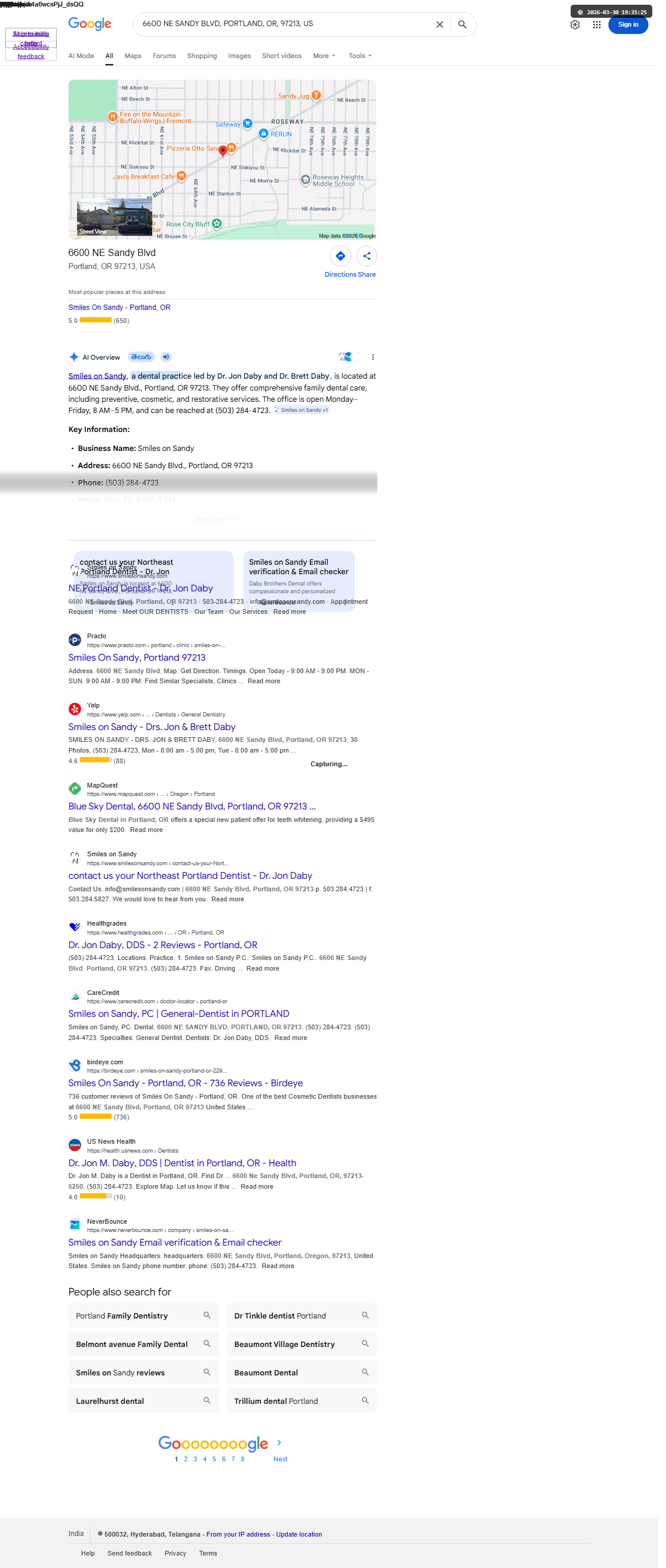Click Smiles on Sandy +1 source chip
The height and width of the screenshot is (1568, 666).
click(302, 409)
